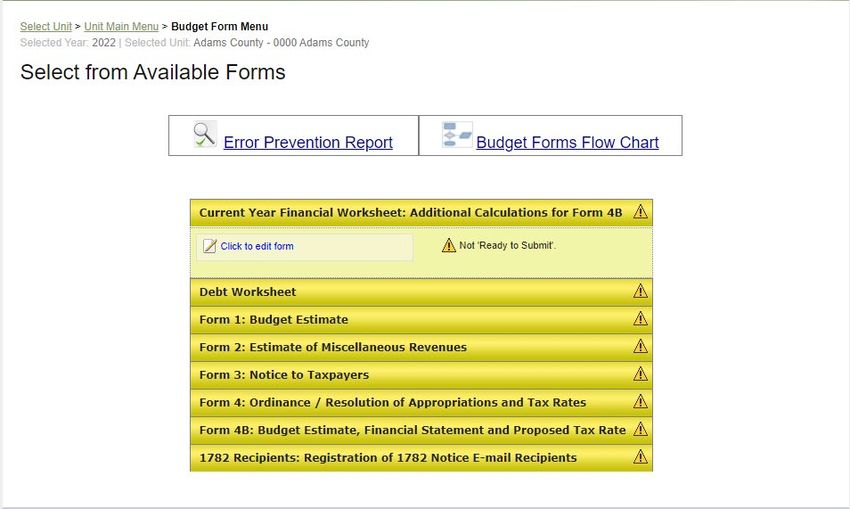Expand Form 1: Budget Estimate section
This screenshot has width=850, height=509.
pyautogui.click(x=421, y=320)
